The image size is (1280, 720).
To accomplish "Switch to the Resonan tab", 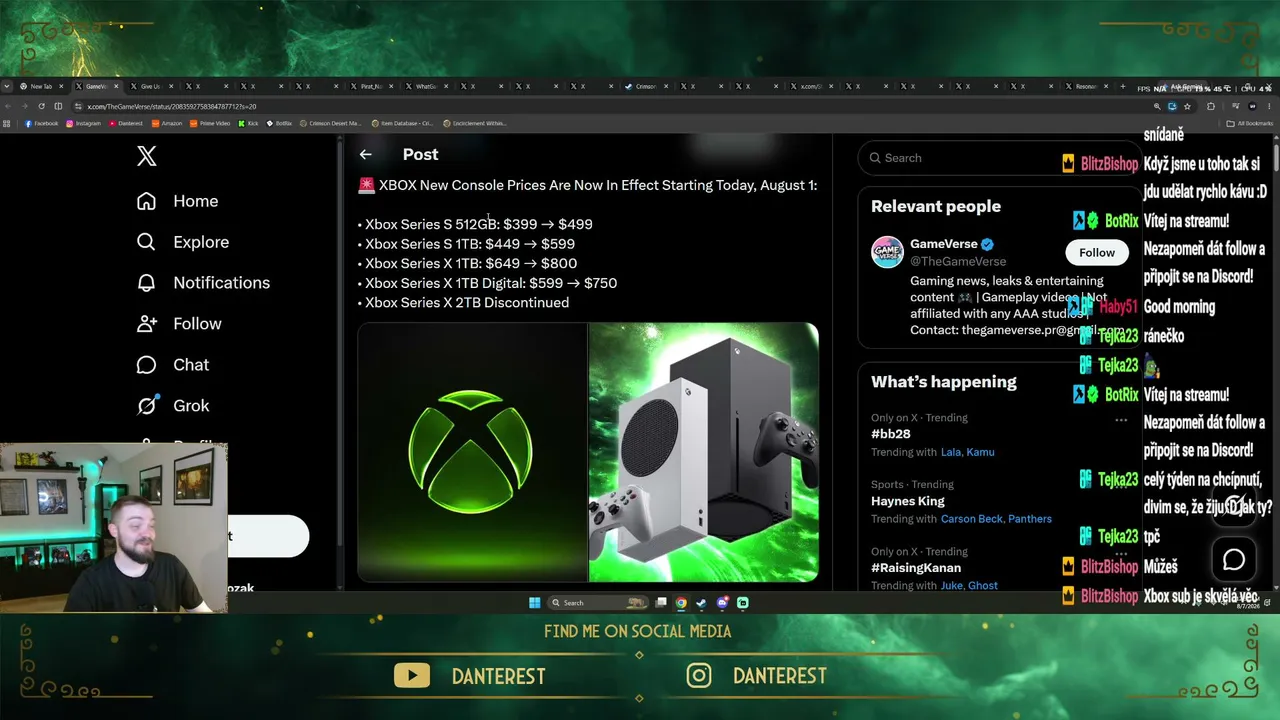I will [1085, 87].
